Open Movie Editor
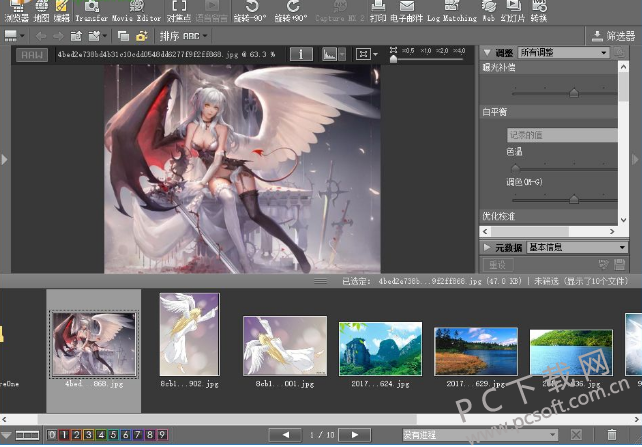Image resolution: width=642 pixels, height=447 pixels. pos(136,11)
